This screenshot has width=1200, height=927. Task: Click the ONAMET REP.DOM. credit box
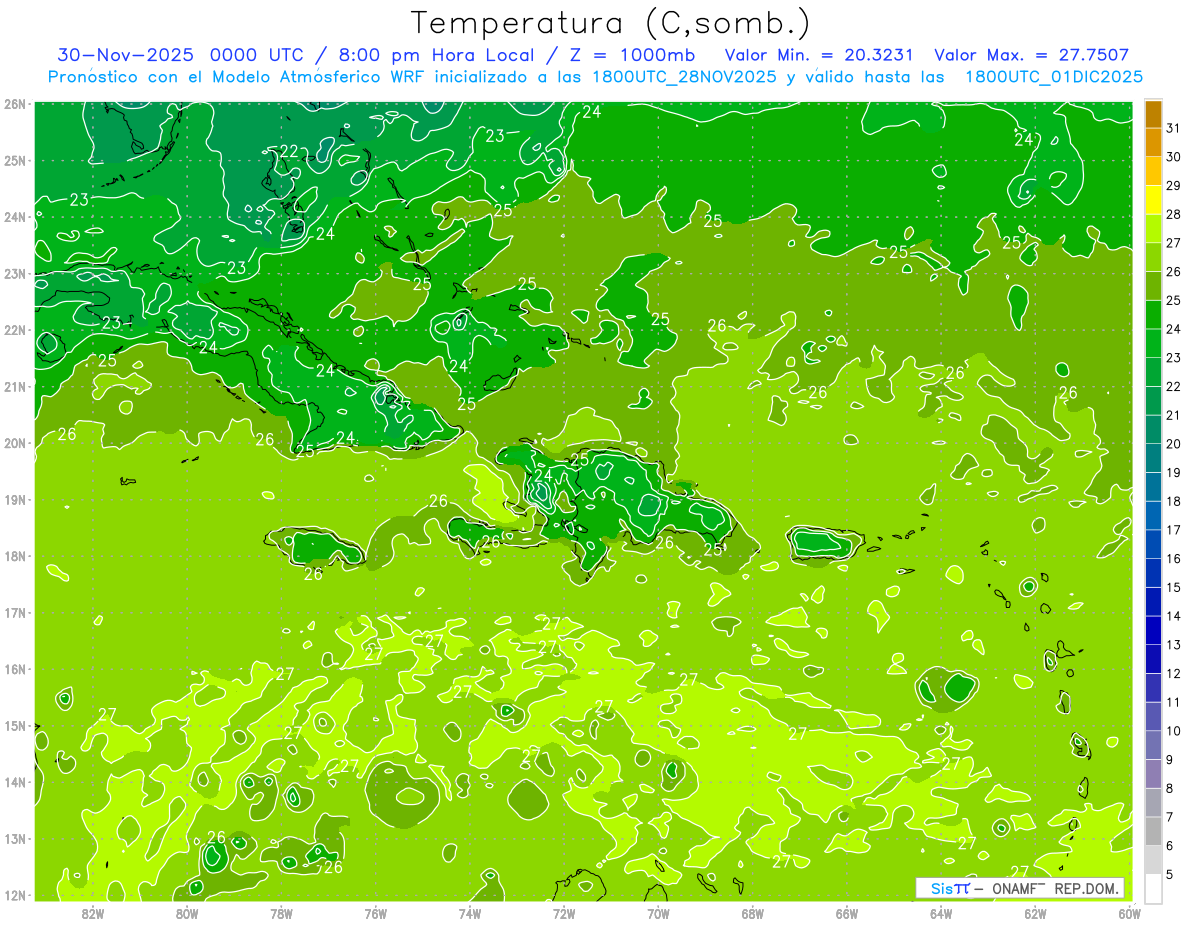[1019, 888]
